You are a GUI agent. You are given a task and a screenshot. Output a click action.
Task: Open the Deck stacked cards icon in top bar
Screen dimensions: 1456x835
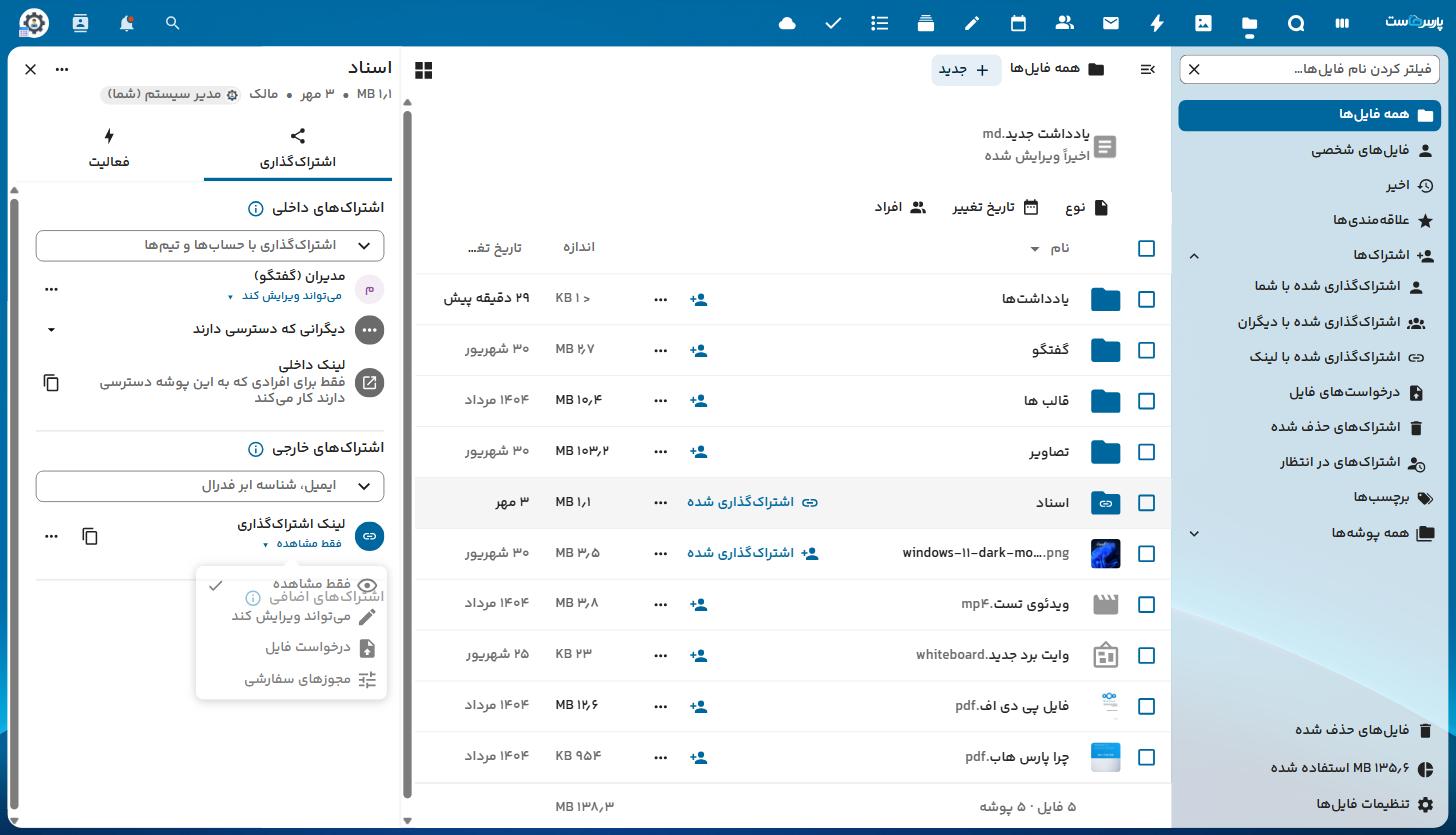pos(926,23)
